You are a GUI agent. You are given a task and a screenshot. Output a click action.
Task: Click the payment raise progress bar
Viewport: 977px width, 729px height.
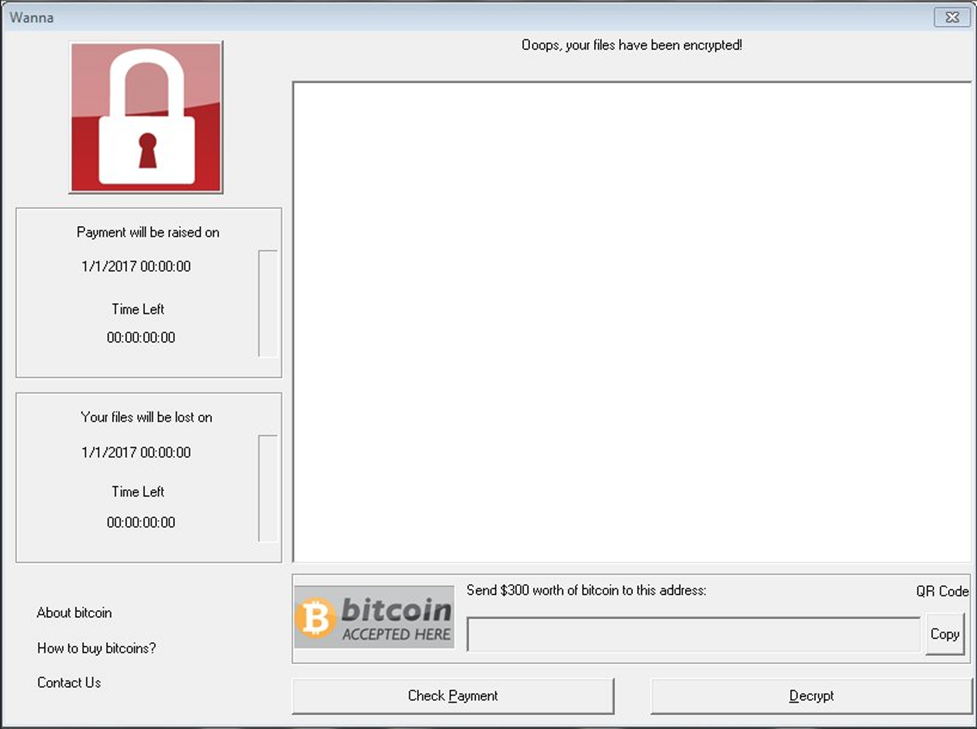click(268, 303)
